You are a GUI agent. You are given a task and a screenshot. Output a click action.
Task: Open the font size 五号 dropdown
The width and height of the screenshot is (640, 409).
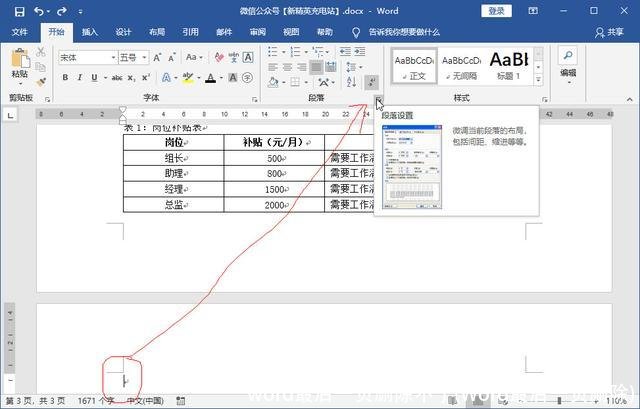pyautogui.click(x=144, y=58)
